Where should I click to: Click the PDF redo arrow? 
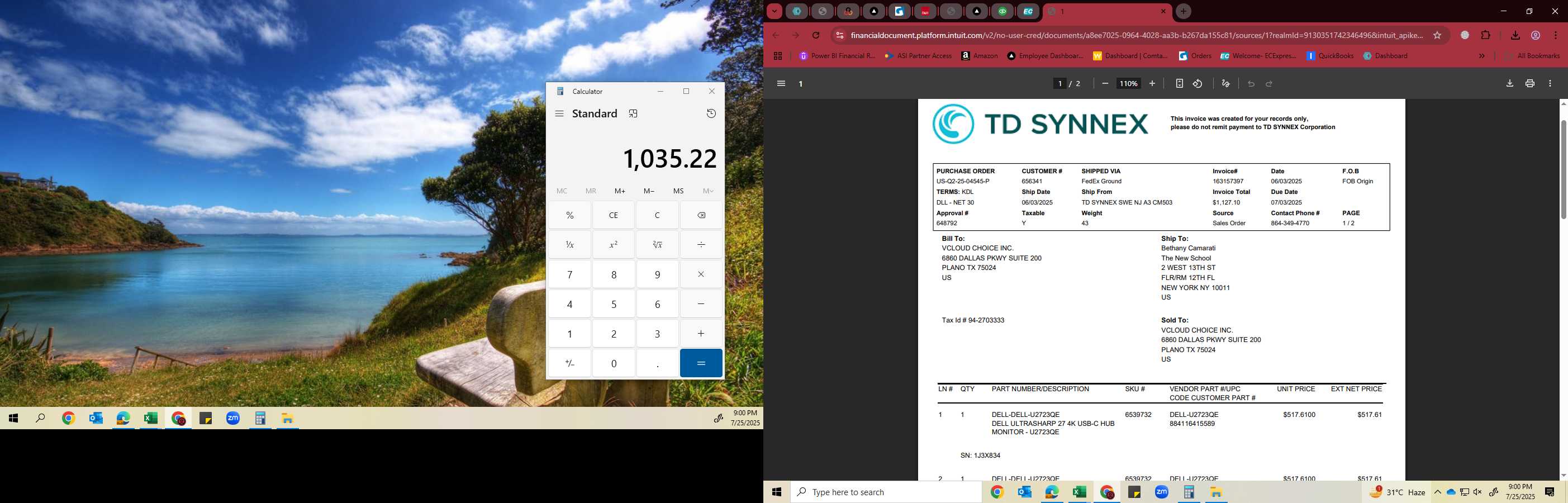pos(1269,83)
